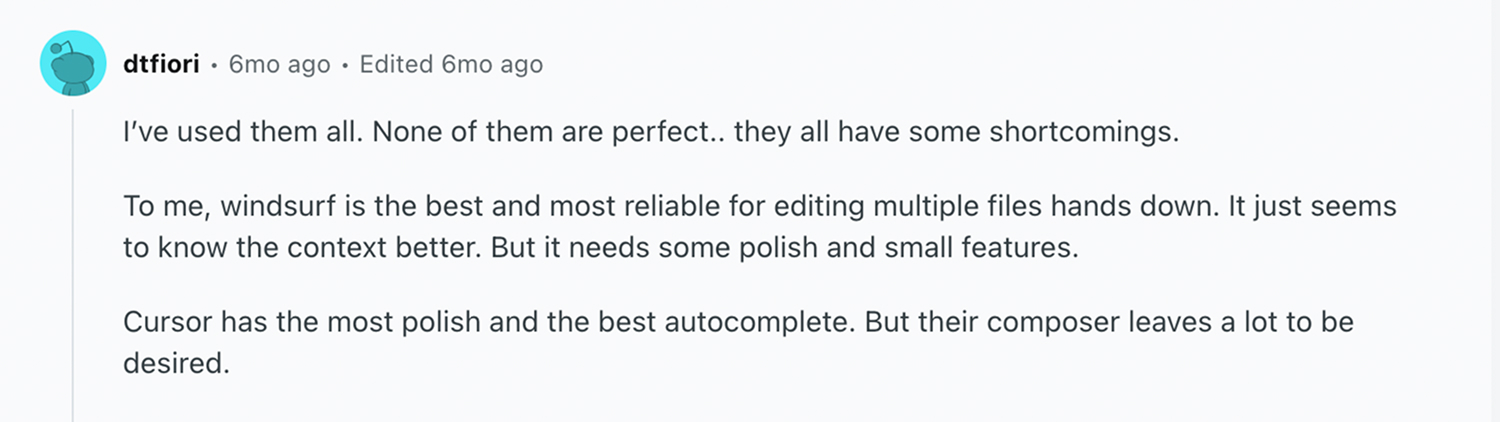Click dtfiori's Snoo avatar icon
This screenshot has height=422, width=1500.
73,64
